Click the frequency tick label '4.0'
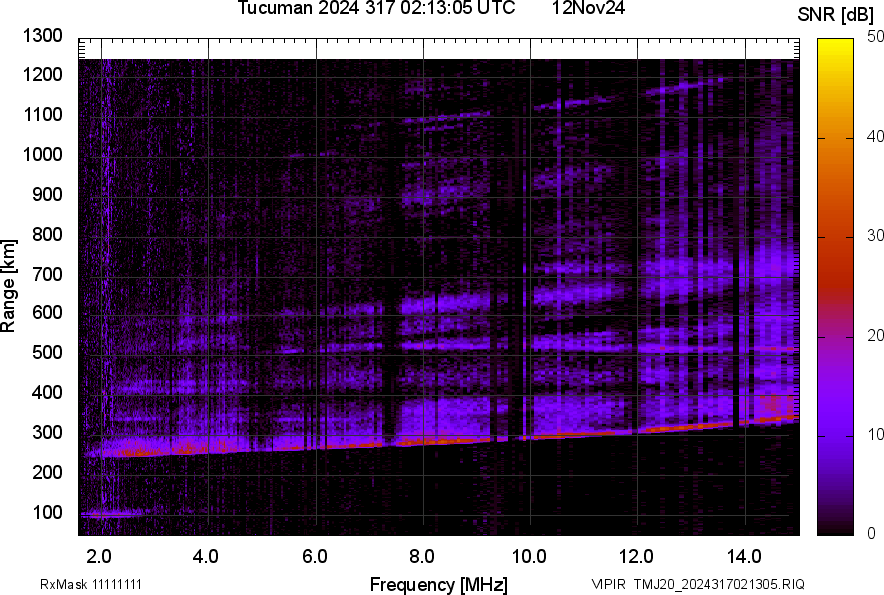 coord(206,557)
